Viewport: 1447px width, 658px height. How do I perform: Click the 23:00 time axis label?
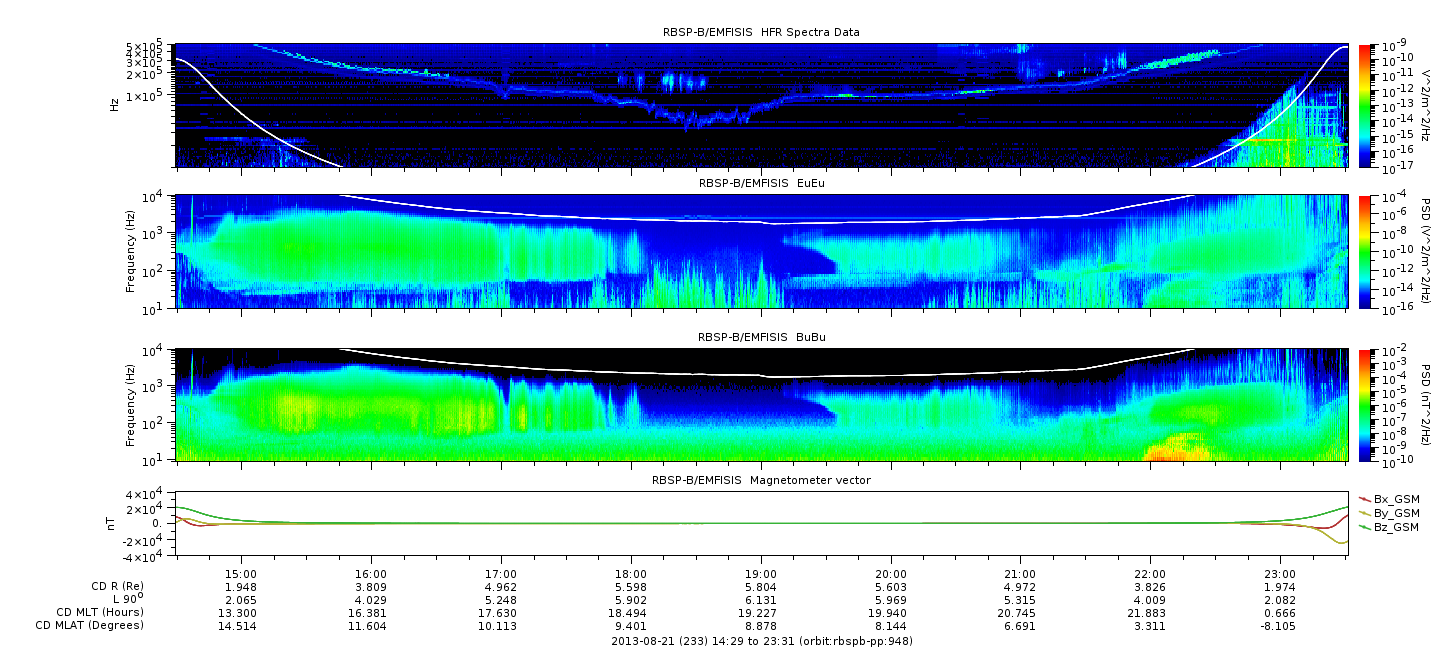[1280, 573]
